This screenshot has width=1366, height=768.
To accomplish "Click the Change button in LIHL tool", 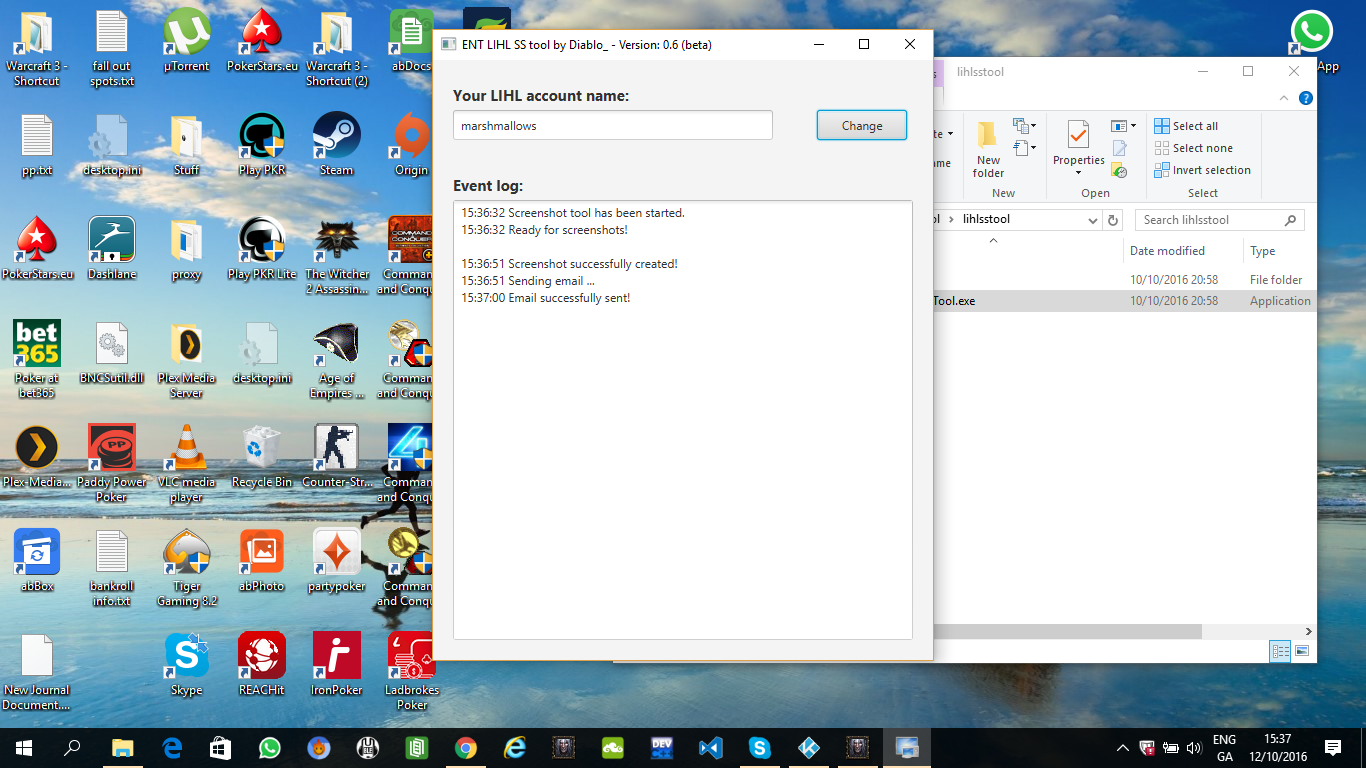I will 862,126.
